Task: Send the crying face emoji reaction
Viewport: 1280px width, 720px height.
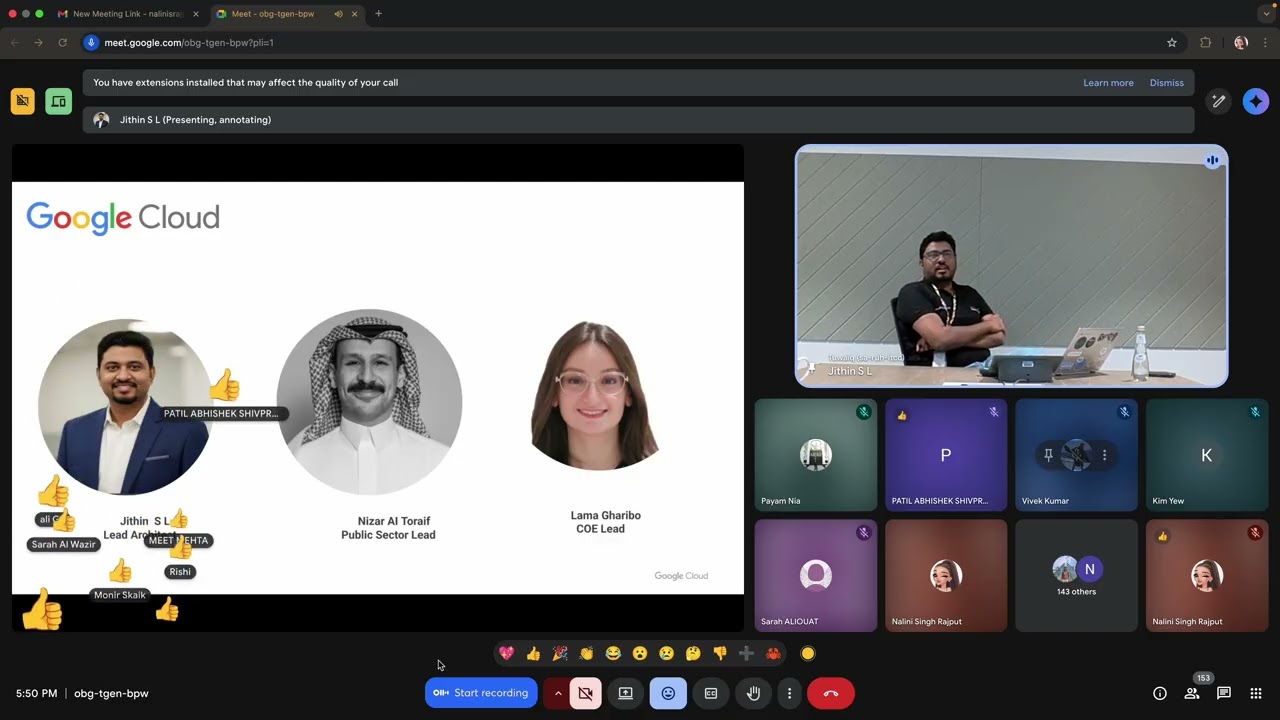Action: (666, 654)
